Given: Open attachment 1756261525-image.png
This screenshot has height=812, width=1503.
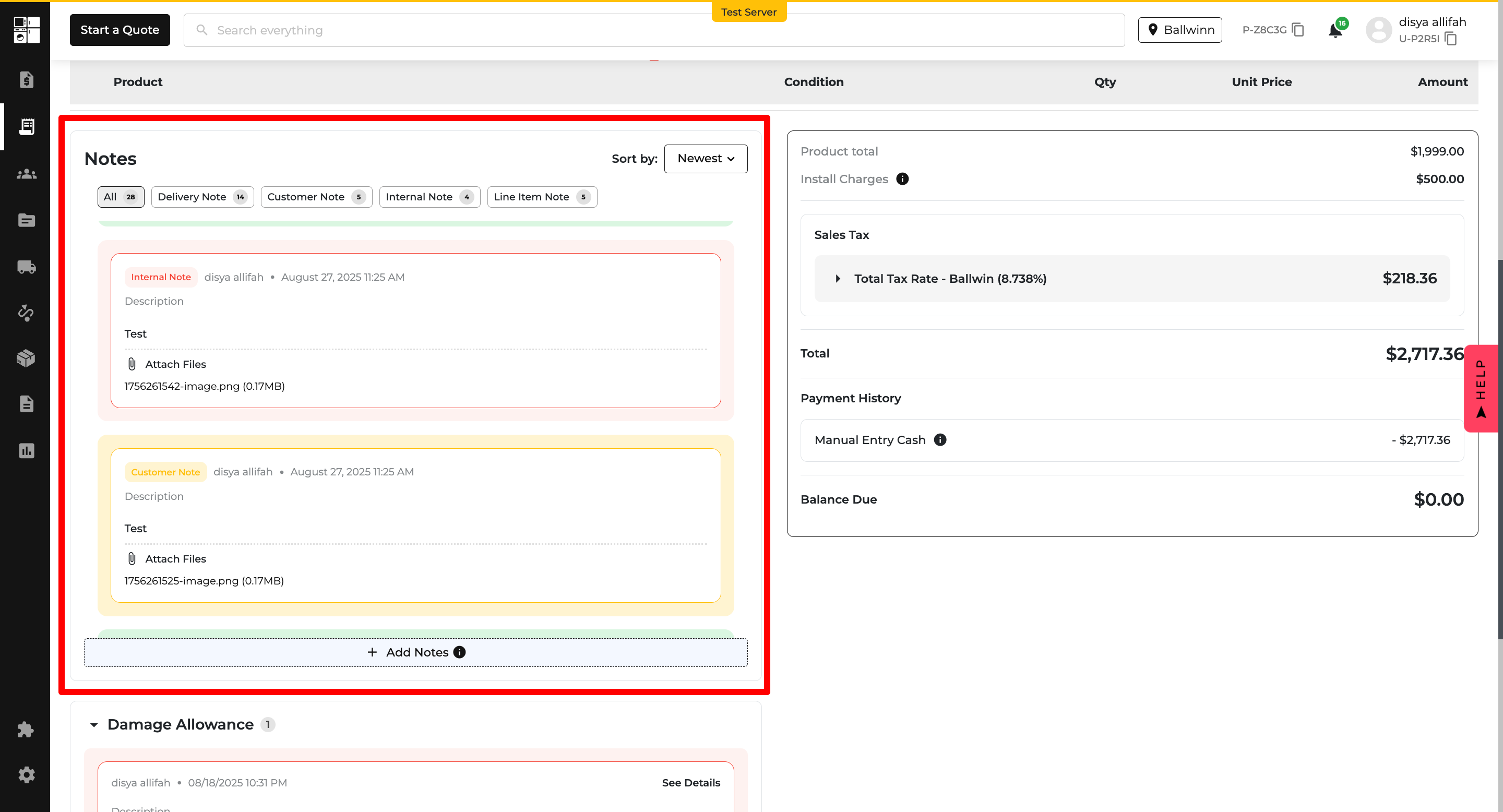Looking at the screenshot, I should coord(204,581).
